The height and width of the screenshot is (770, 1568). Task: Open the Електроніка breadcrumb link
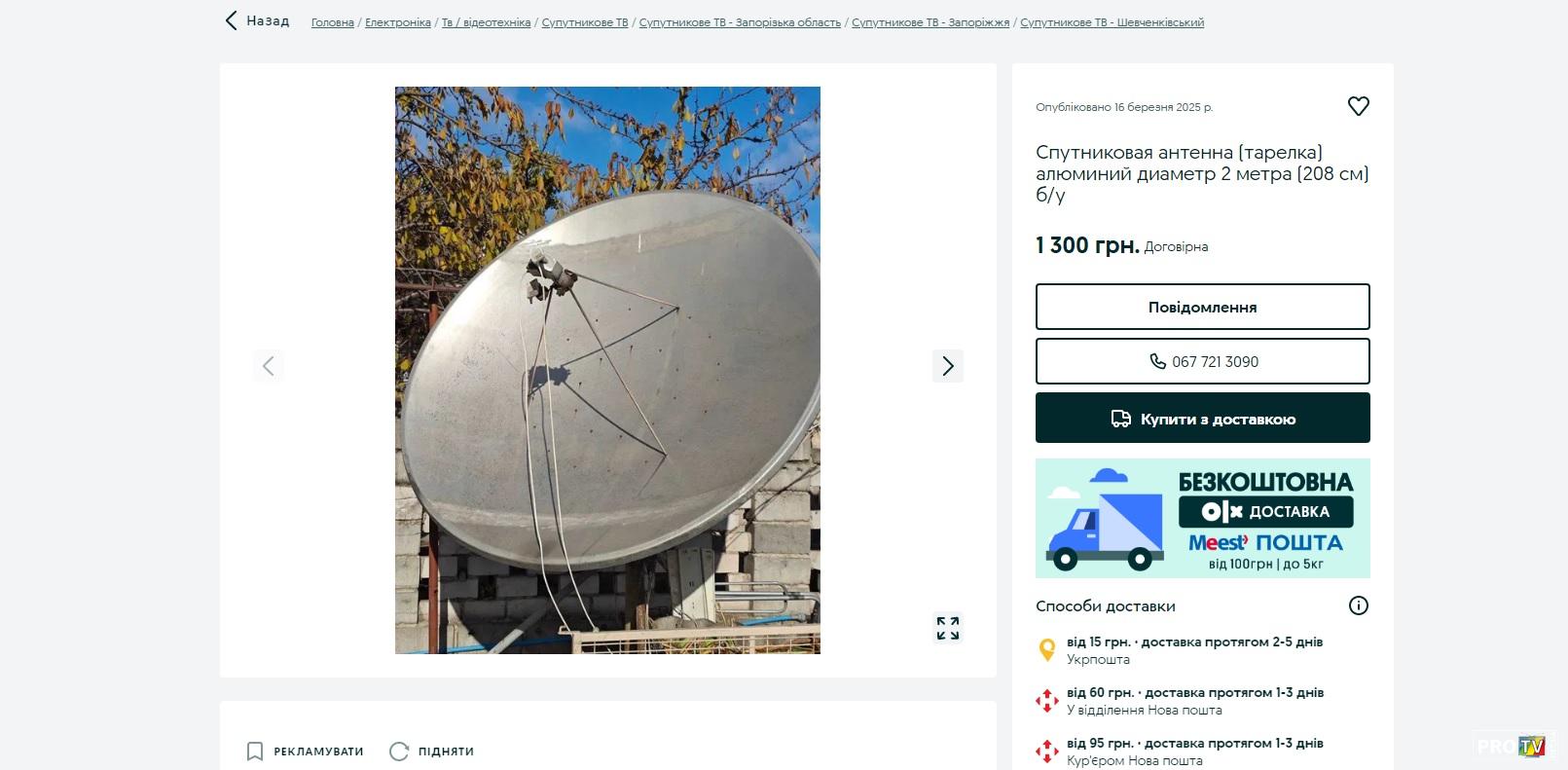(x=397, y=22)
